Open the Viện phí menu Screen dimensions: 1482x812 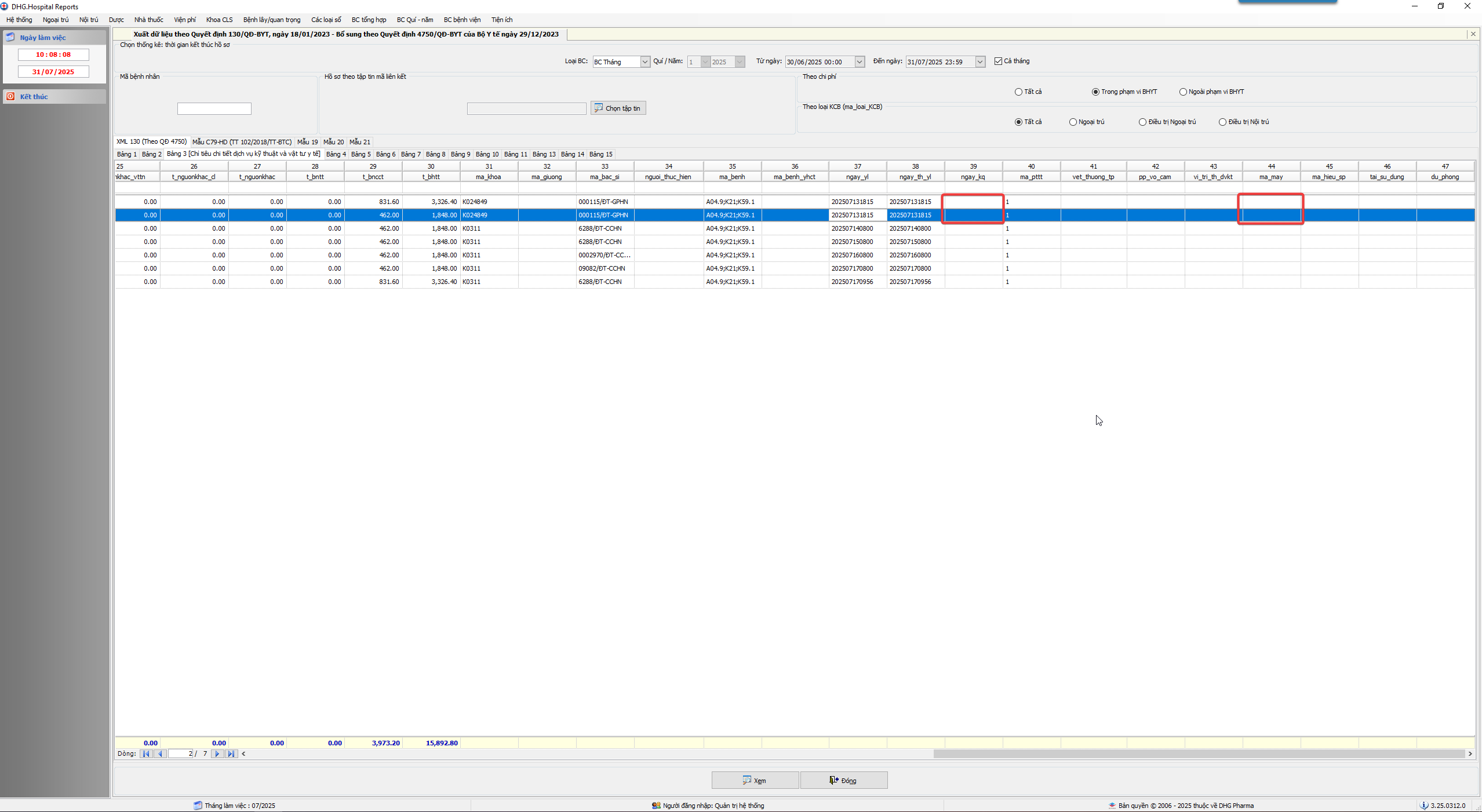184,20
